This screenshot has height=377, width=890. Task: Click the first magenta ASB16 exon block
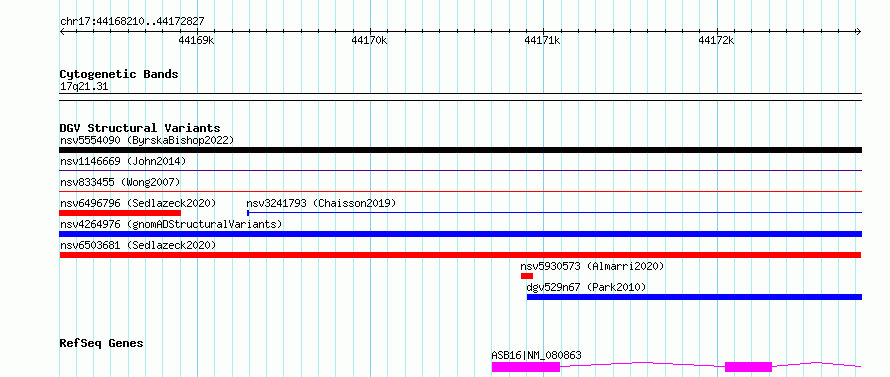pos(526,367)
